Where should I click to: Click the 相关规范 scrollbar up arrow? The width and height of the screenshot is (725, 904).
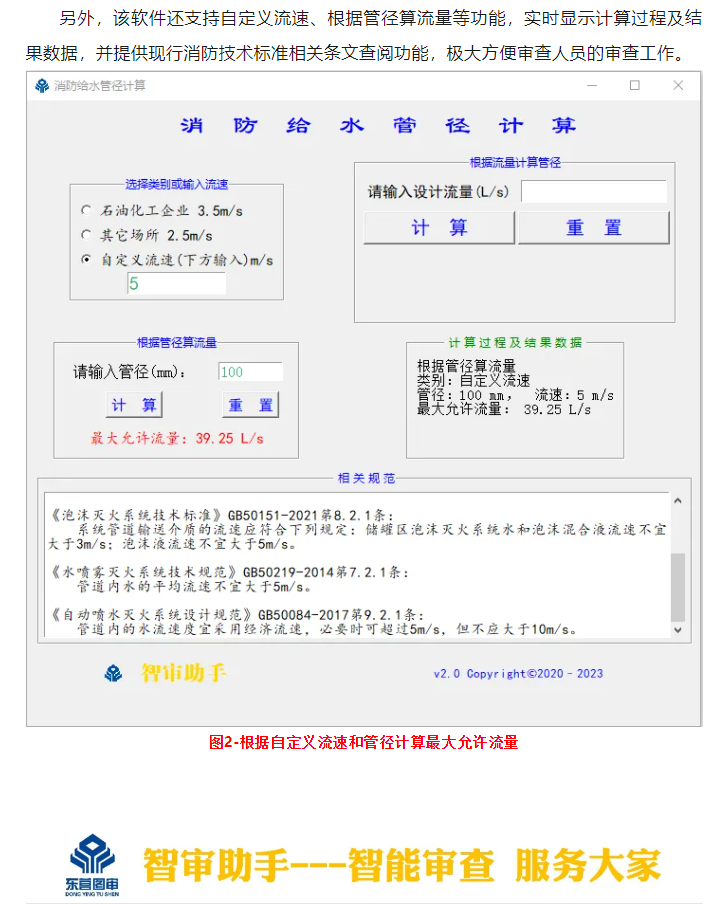point(678,500)
